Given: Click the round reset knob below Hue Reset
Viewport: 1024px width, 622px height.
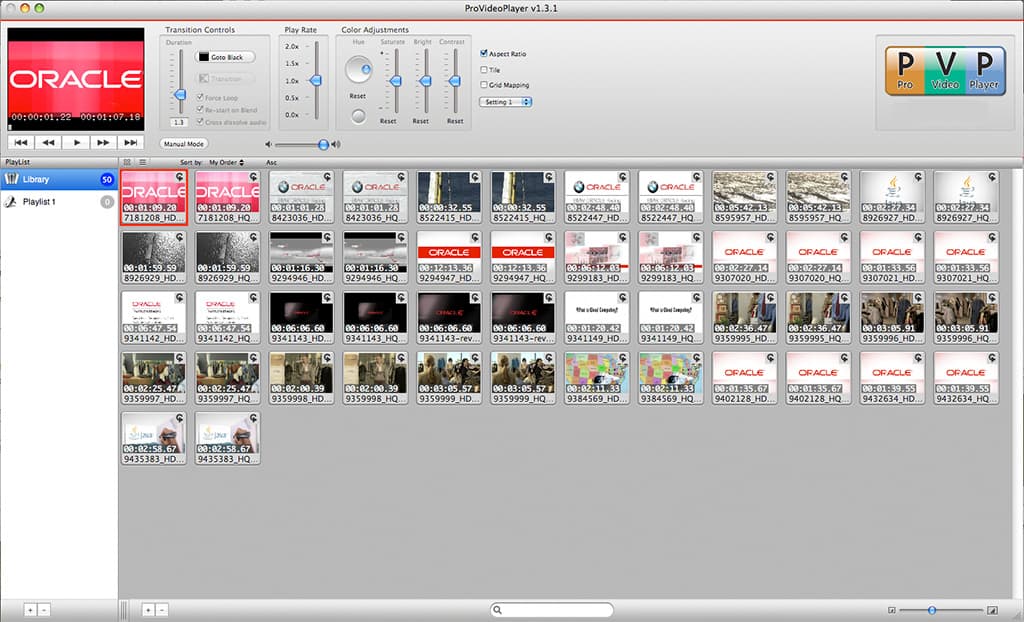Looking at the screenshot, I should point(358,116).
